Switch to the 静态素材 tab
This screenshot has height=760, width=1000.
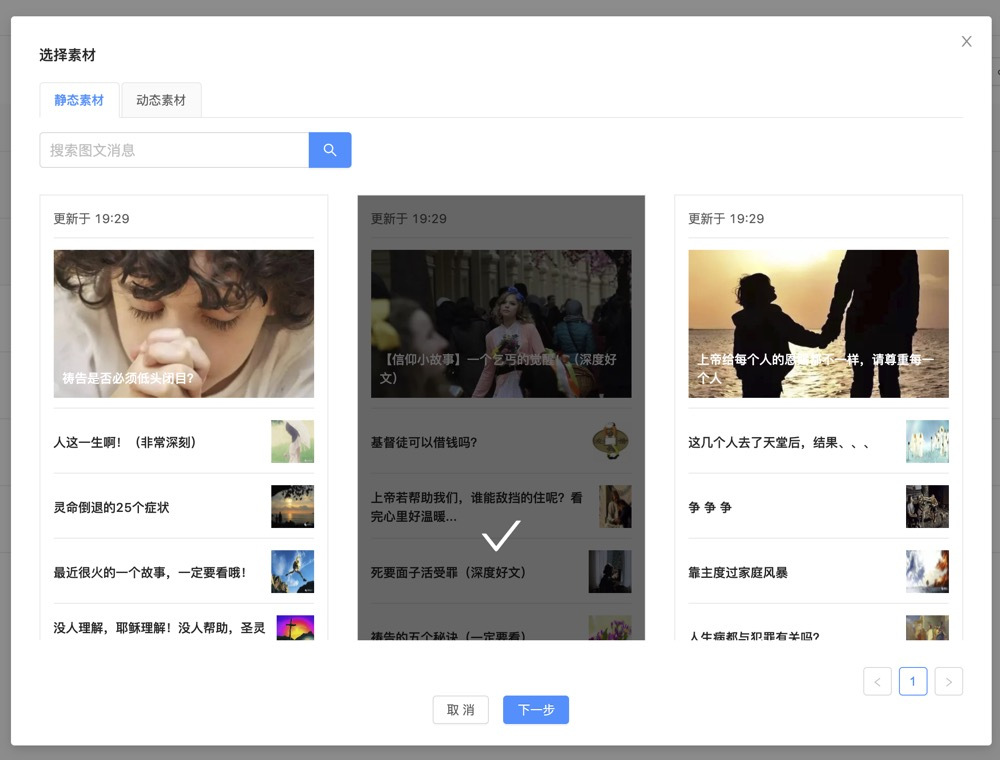[x=79, y=100]
